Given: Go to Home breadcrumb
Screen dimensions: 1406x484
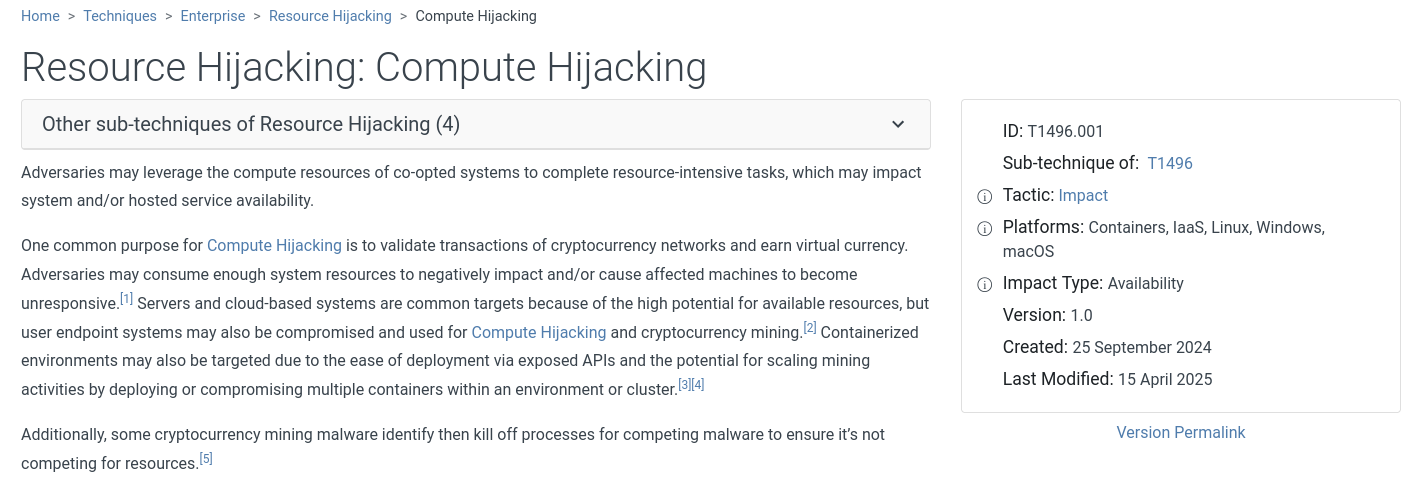Looking at the screenshot, I should pos(40,16).
